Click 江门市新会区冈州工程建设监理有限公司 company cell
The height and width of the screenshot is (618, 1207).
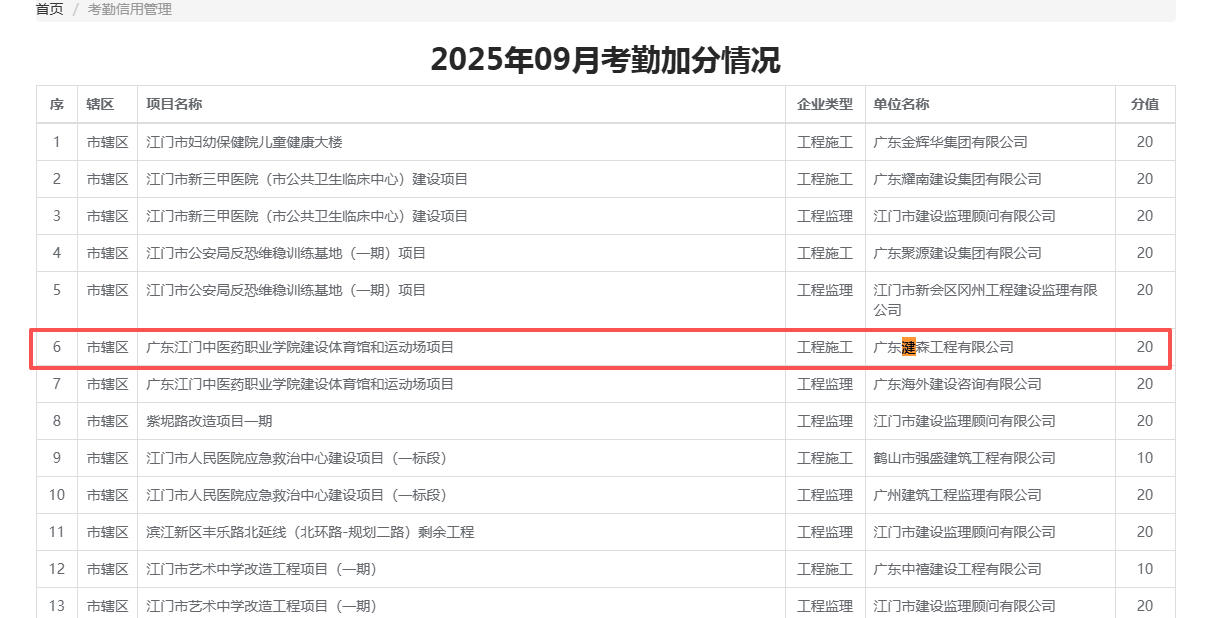click(x=985, y=299)
